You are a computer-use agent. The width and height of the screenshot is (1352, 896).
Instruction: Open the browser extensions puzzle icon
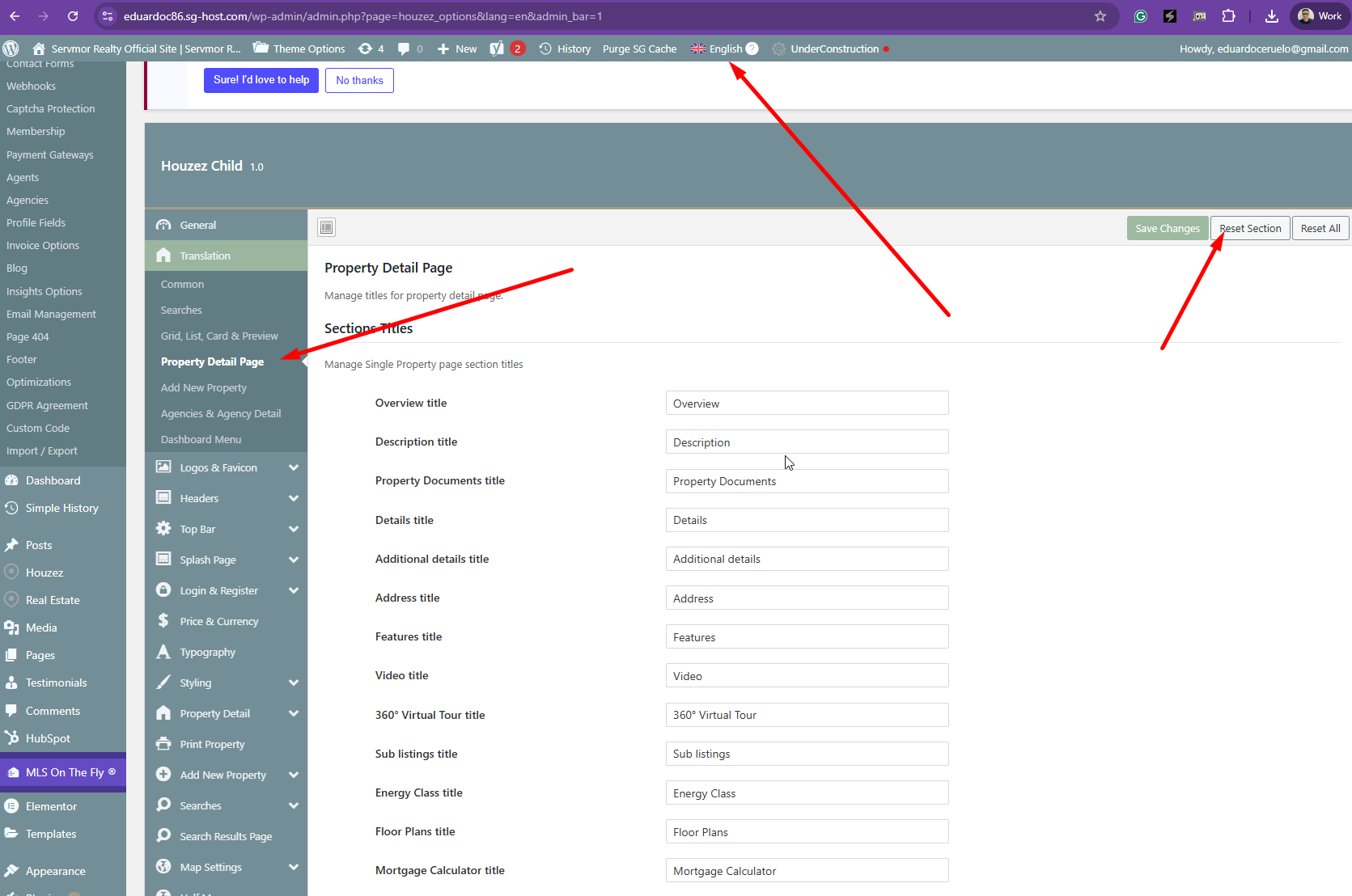[x=1228, y=16]
